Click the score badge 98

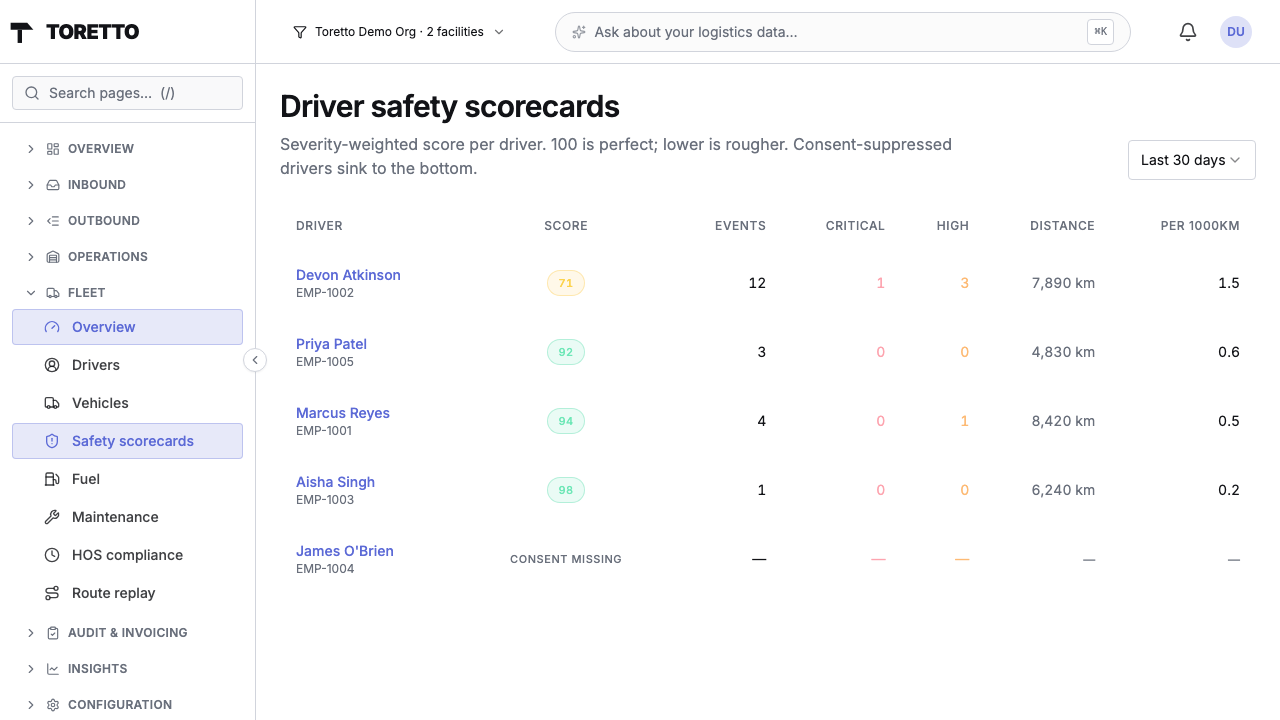(x=566, y=490)
